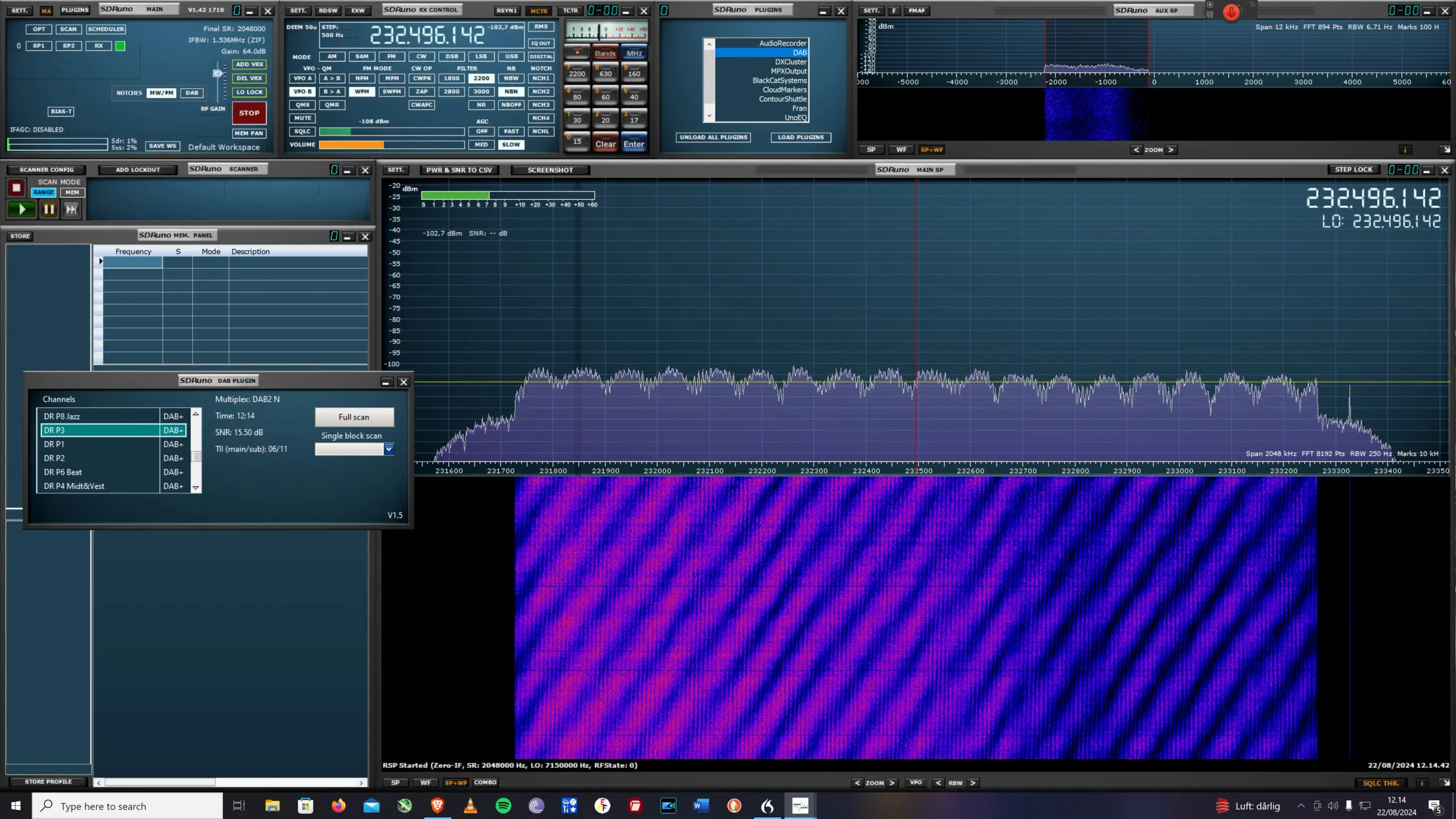
Task: Click the Mem Panel horizontal scrollbar thumb
Action: pyautogui.click(x=160, y=783)
